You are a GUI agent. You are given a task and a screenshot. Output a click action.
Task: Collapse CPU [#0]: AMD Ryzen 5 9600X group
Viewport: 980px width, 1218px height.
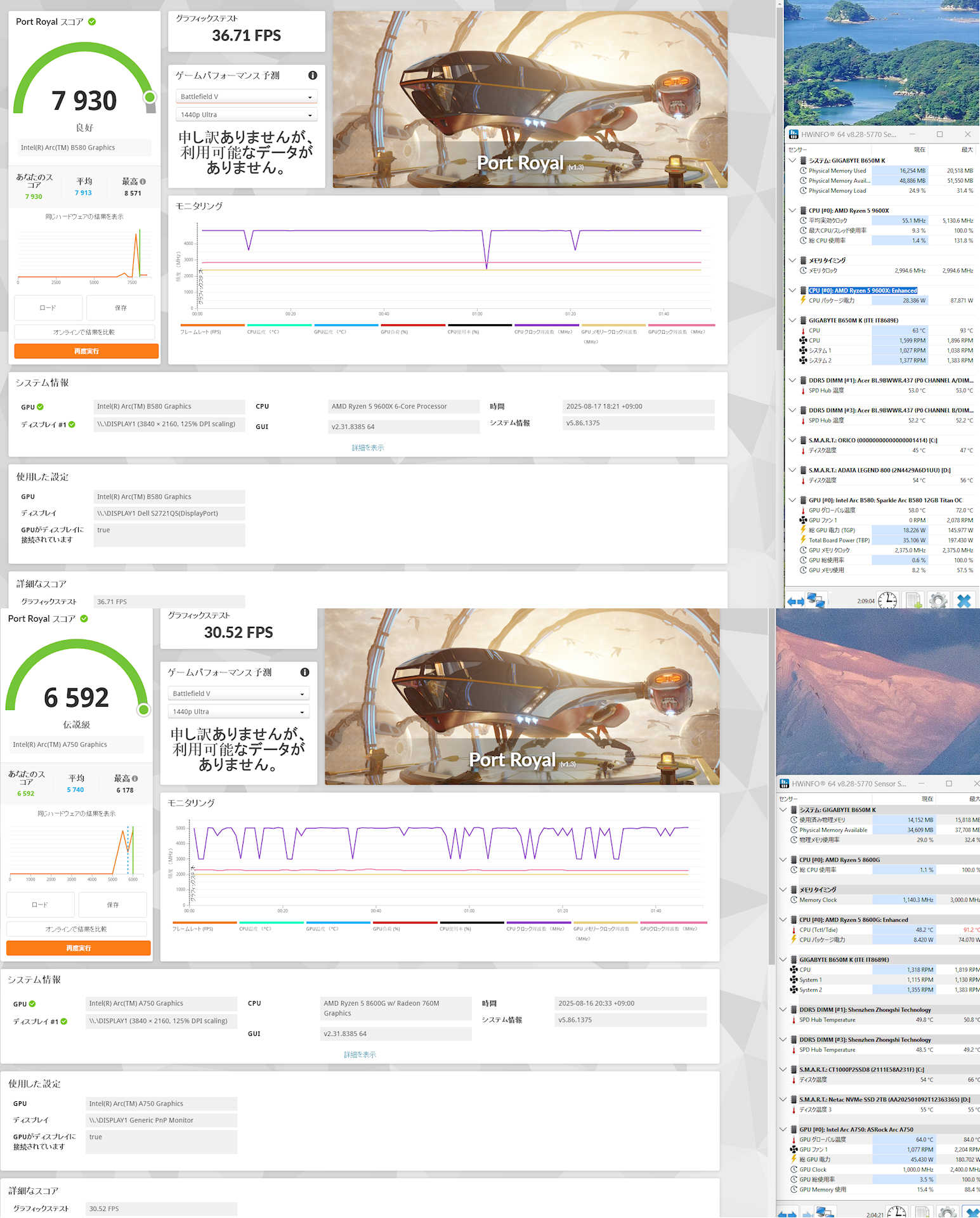[x=792, y=211]
